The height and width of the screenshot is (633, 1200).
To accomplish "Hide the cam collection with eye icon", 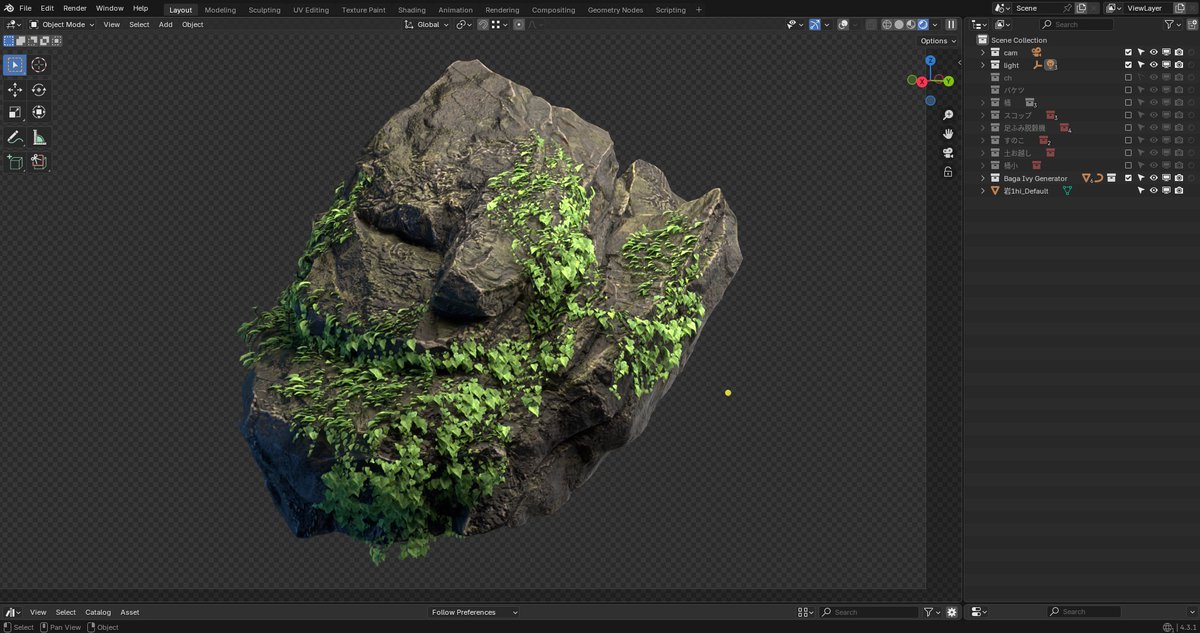I will coord(1153,52).
